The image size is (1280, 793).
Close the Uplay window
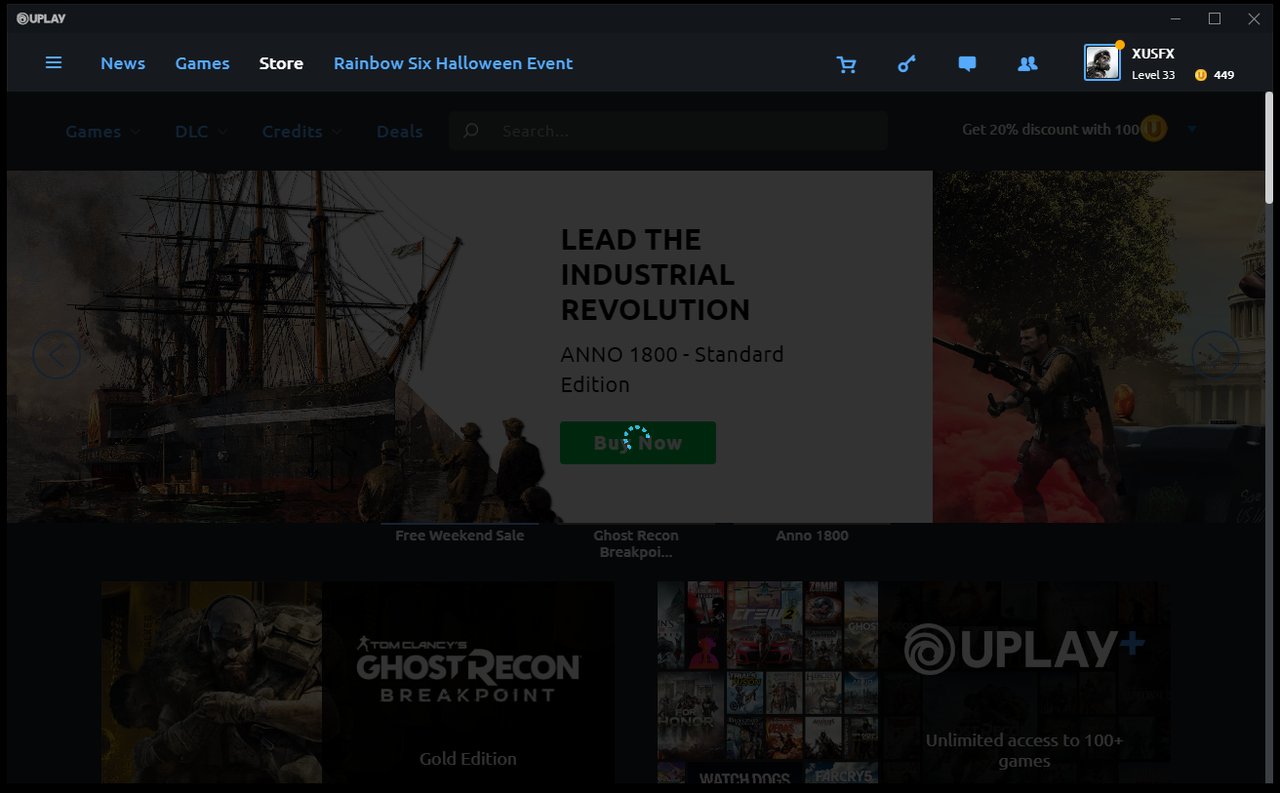click(x=1254, y=18)
